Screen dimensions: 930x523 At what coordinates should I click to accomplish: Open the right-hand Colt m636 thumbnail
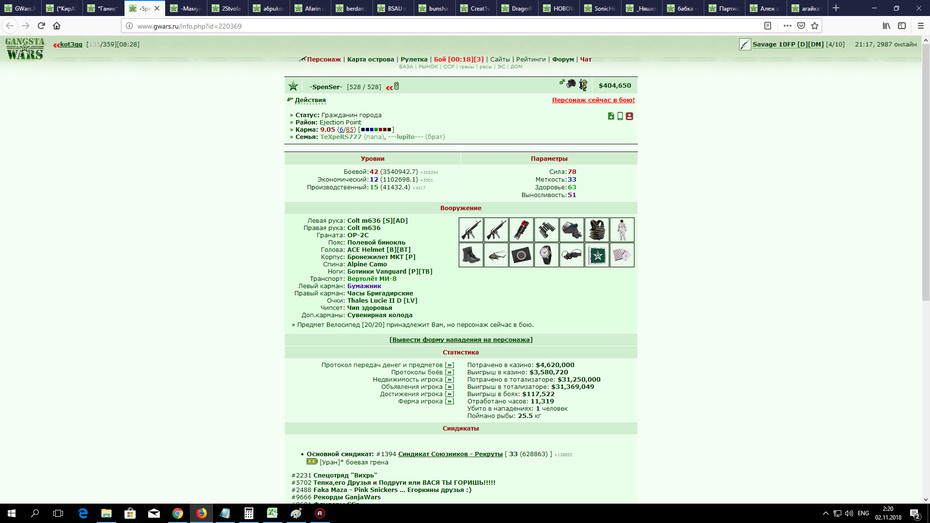pyautogui.click(x=496, y=230)
